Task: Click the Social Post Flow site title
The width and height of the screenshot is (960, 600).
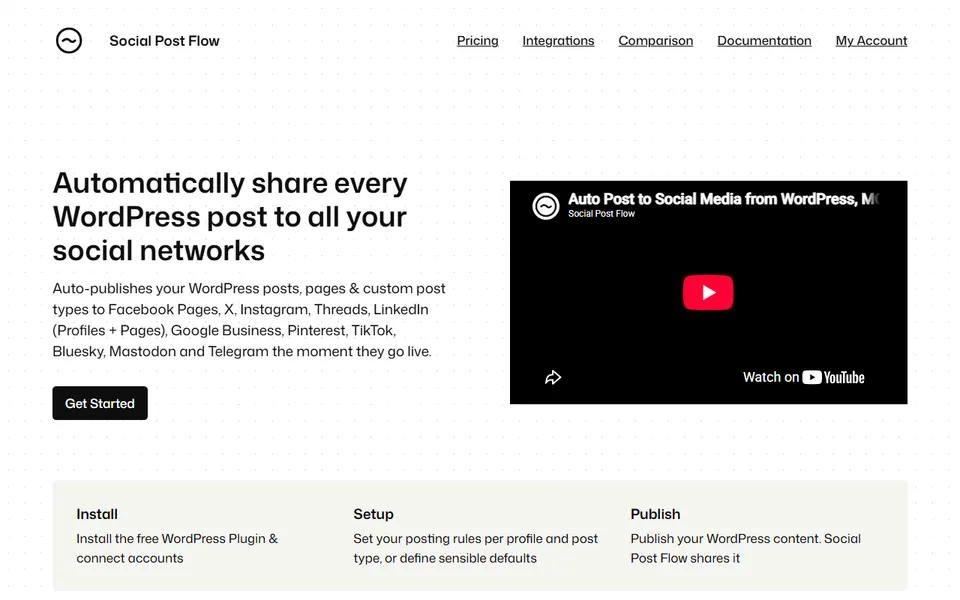Action: coord(164,41)
